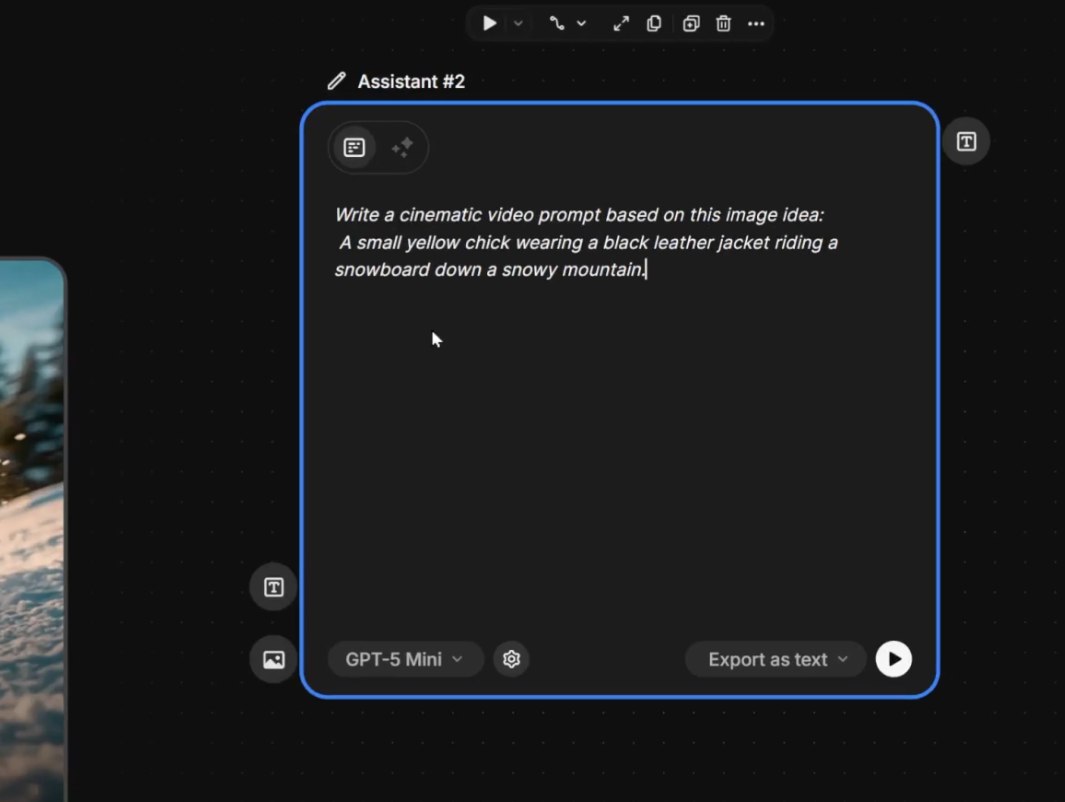Open the wire style chevron menu
The height and width of the screenshot is (802, 1065).
tap(582, 23)
